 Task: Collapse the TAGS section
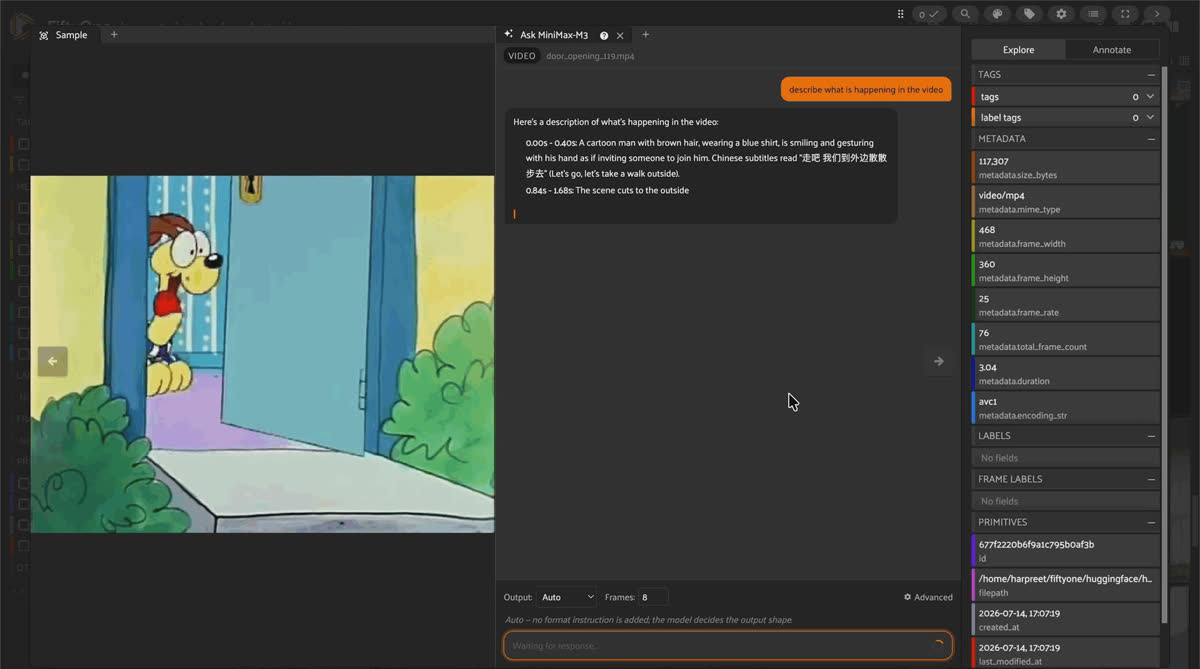[x=1151, y=75]
